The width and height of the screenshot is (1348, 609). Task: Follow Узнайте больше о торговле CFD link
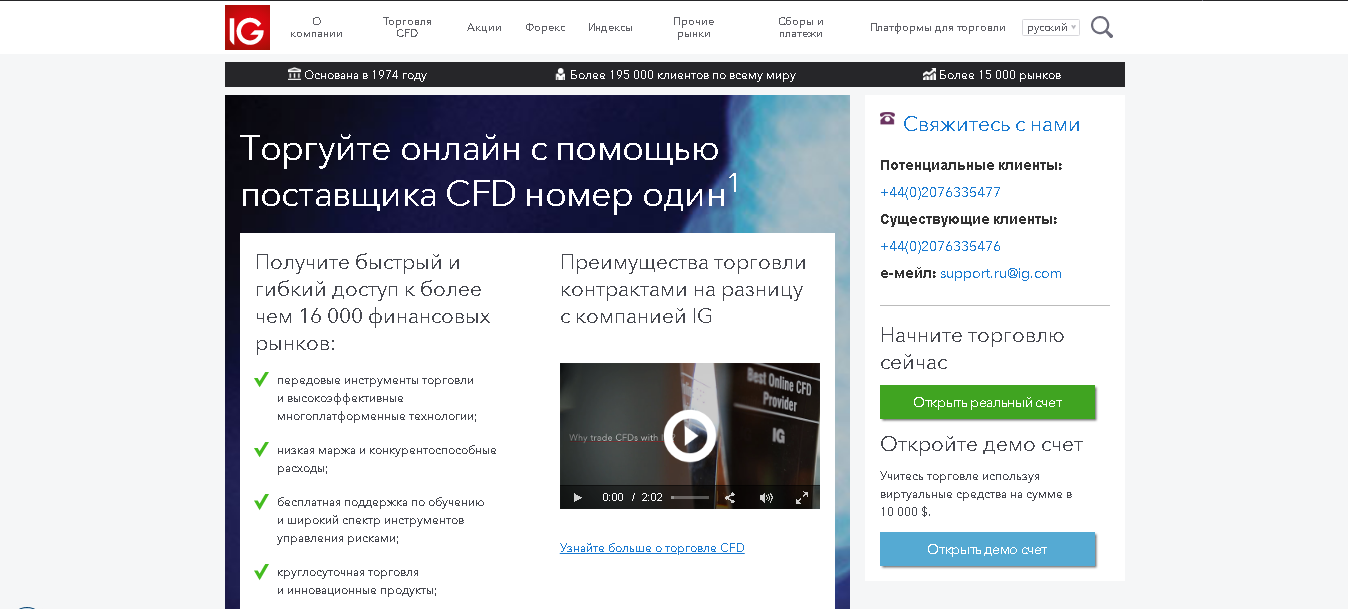(x=652, y=548)
